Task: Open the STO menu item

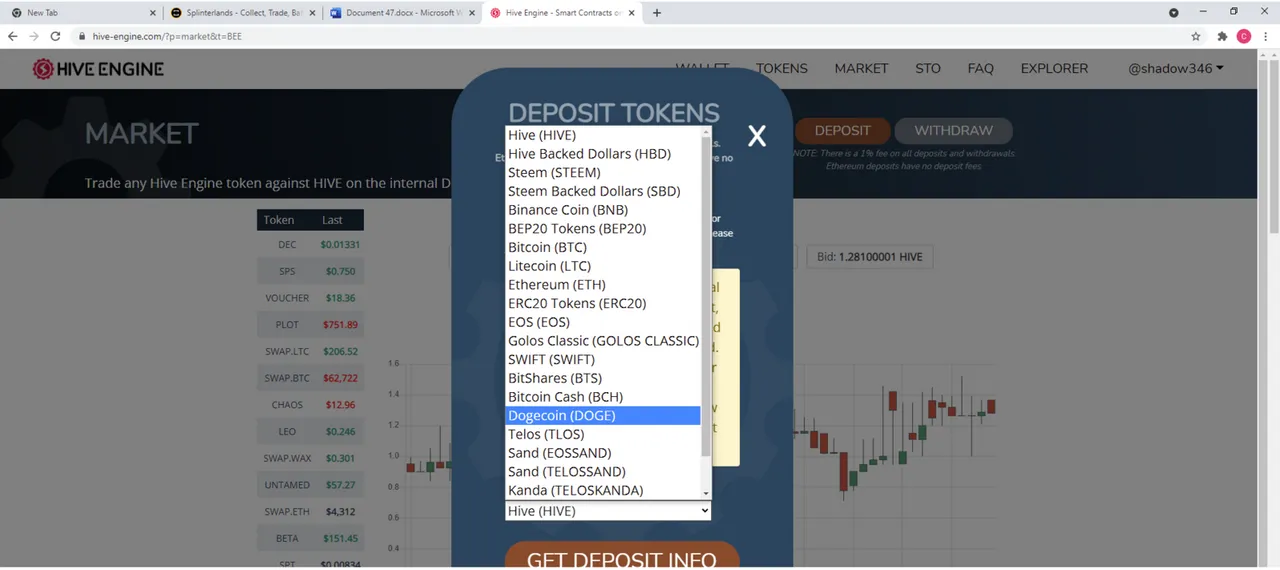Action: (x=928, y=69)
